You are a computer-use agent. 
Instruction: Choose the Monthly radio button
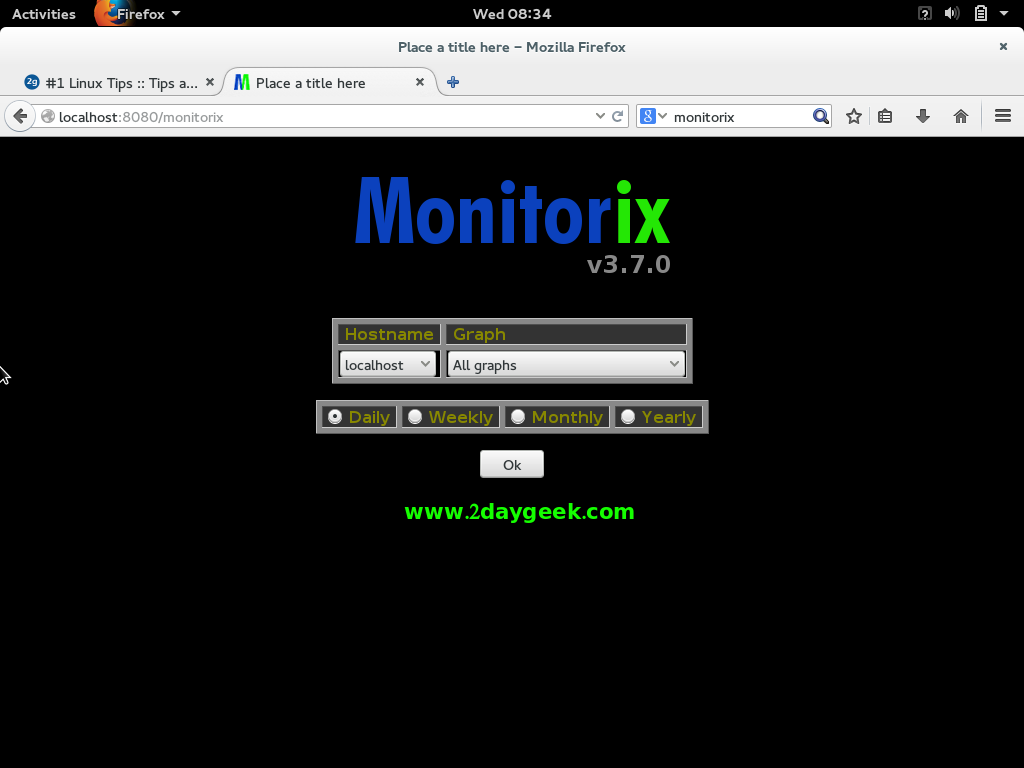pyautogui.click(x=518, y=417)
